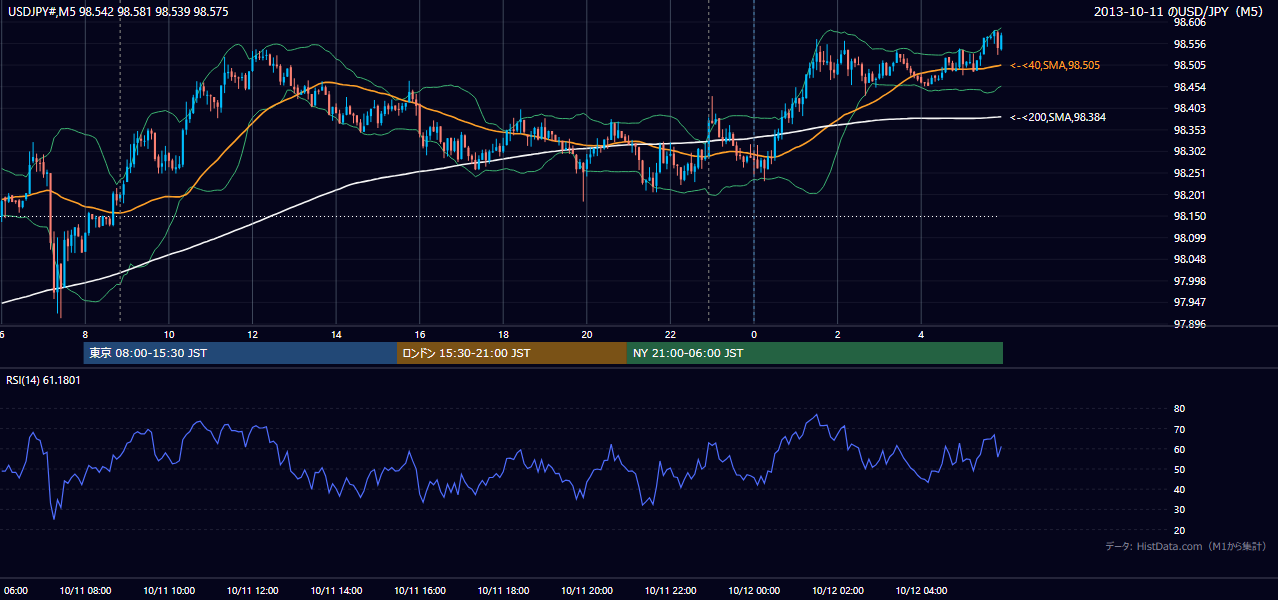Viewport: 1278px width, 600px height.
Task: Click the 10/11 08:00 time axis label
Action: click(x=85, y=591)
